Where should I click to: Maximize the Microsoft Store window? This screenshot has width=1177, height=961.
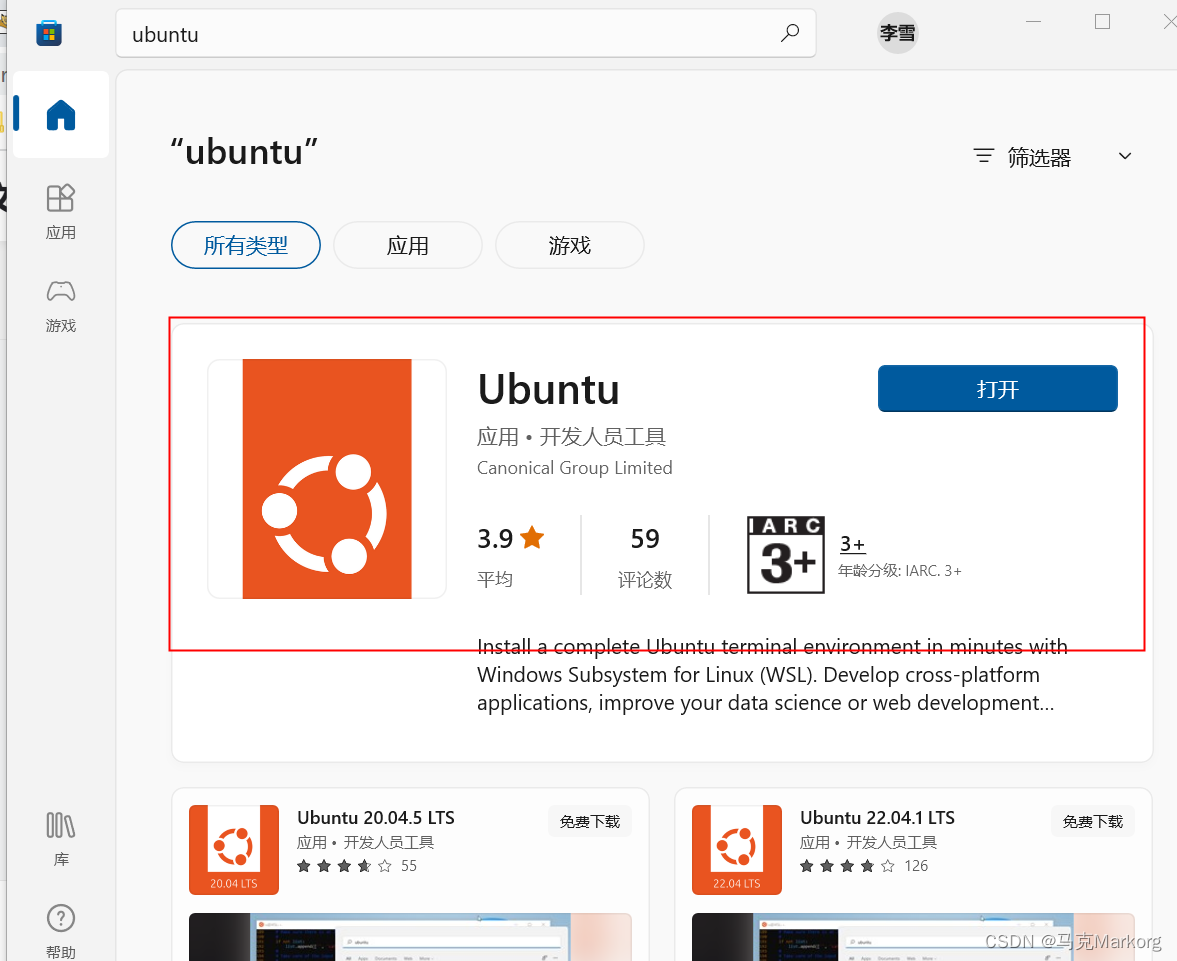(x=1103, y=22)
